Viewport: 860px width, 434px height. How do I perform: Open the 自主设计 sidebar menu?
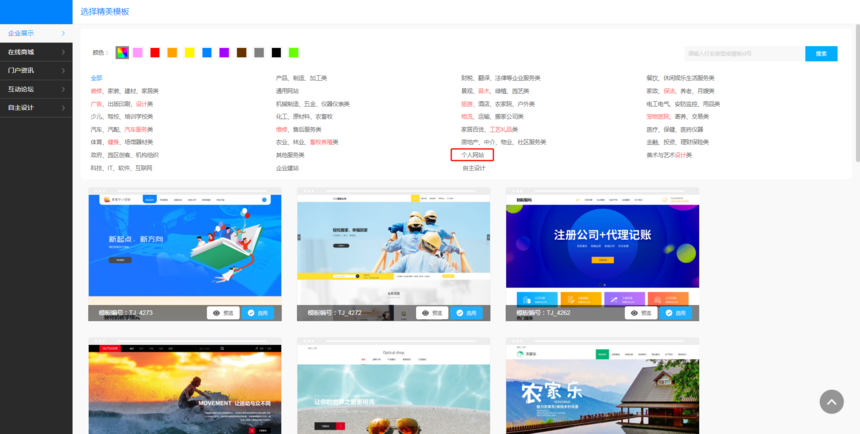tap(35, 107)
